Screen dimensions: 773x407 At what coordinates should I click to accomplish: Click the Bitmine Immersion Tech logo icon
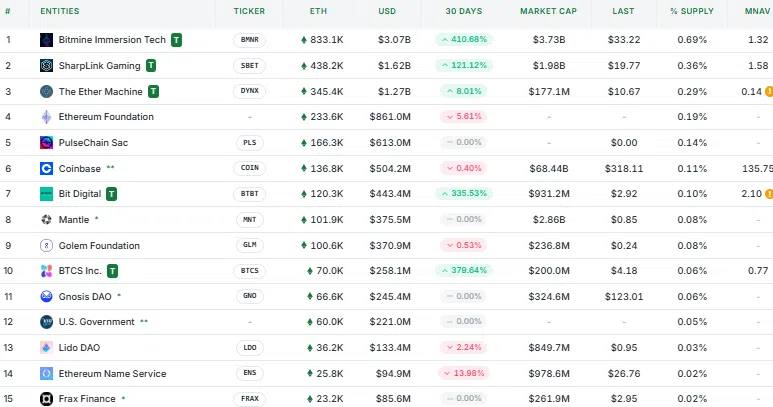[x=46, y=40]
